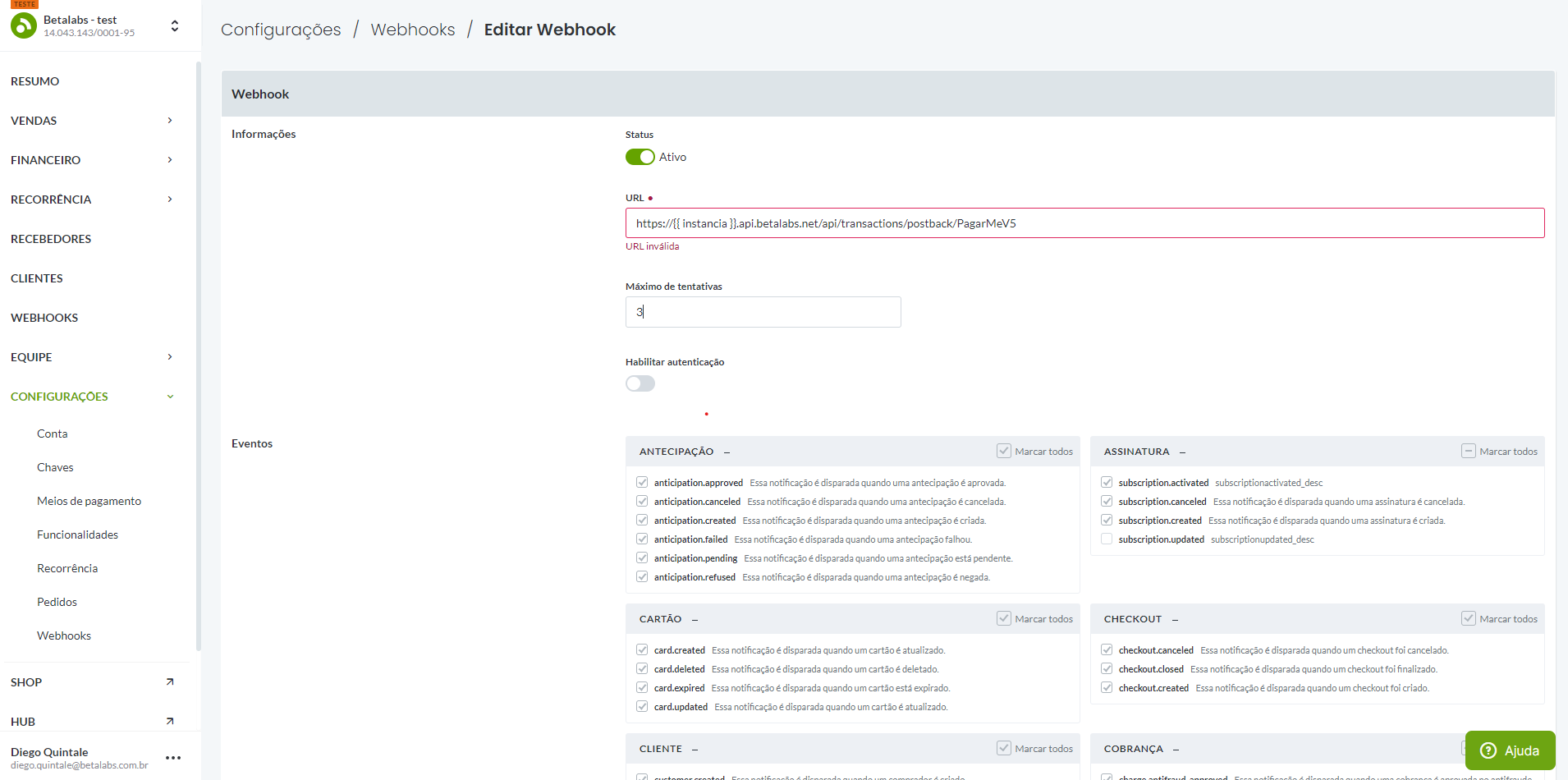
Task: Open the three-dots menu next to Diego Quintale
Action: 173,758
